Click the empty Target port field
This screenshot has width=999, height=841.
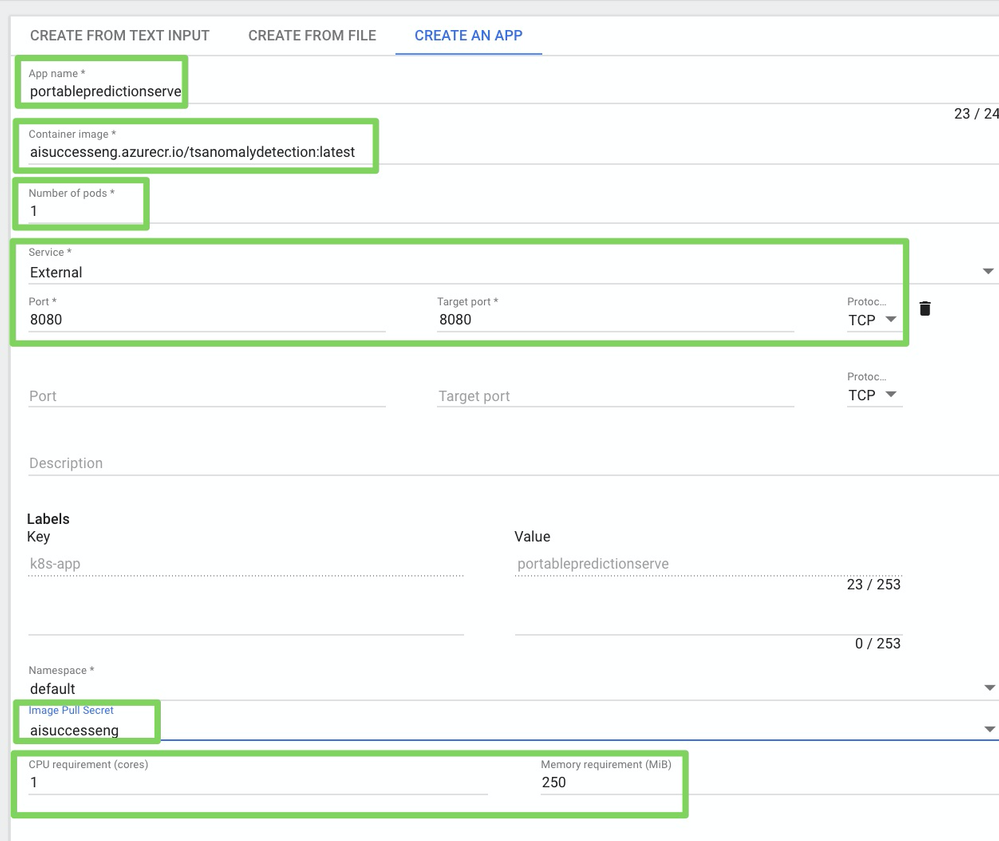point(615,396)
